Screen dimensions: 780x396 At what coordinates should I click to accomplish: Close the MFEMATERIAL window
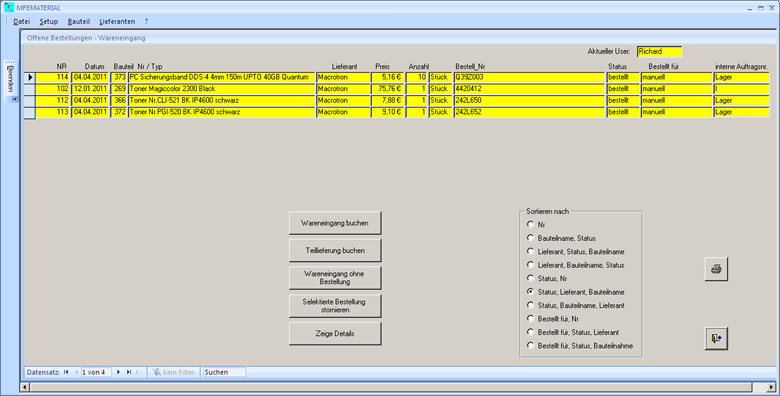pyautogui.click(x=772, y=8)
